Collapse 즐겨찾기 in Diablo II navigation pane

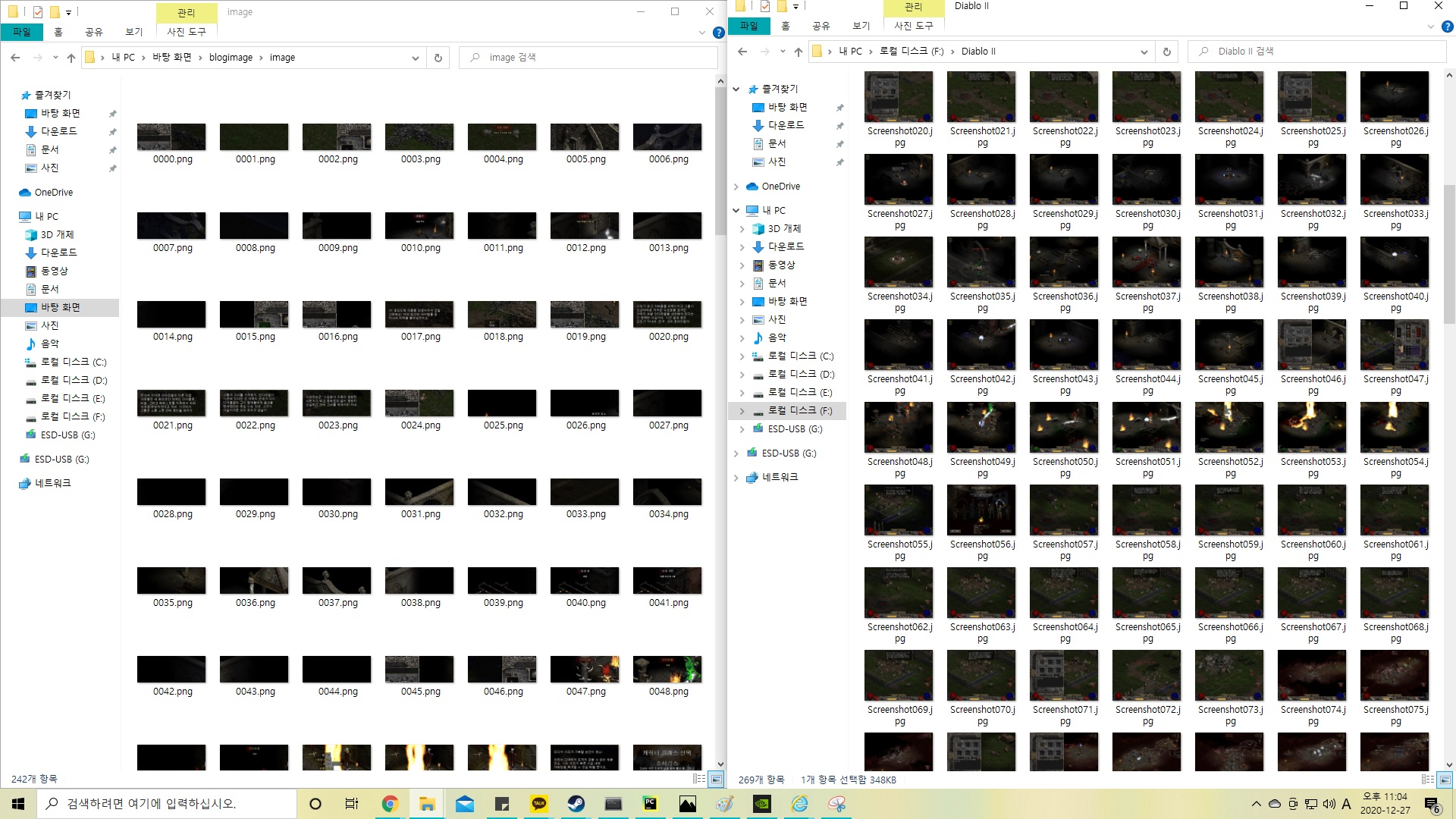736,89
